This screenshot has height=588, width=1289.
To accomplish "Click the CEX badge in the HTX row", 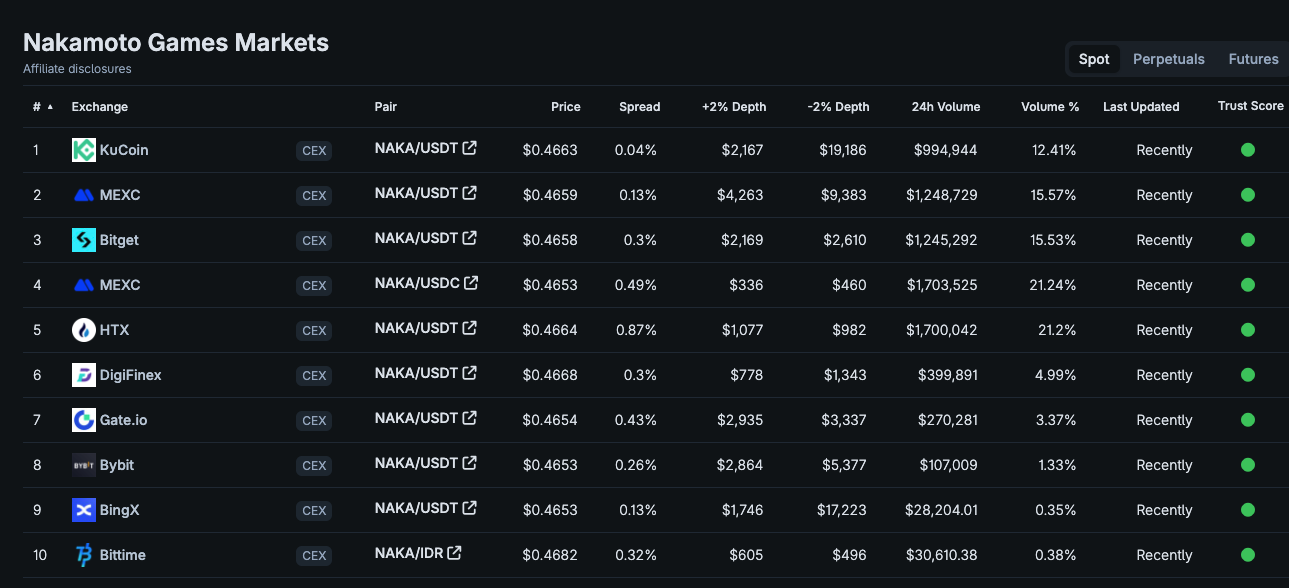I will tap(314, 331).
